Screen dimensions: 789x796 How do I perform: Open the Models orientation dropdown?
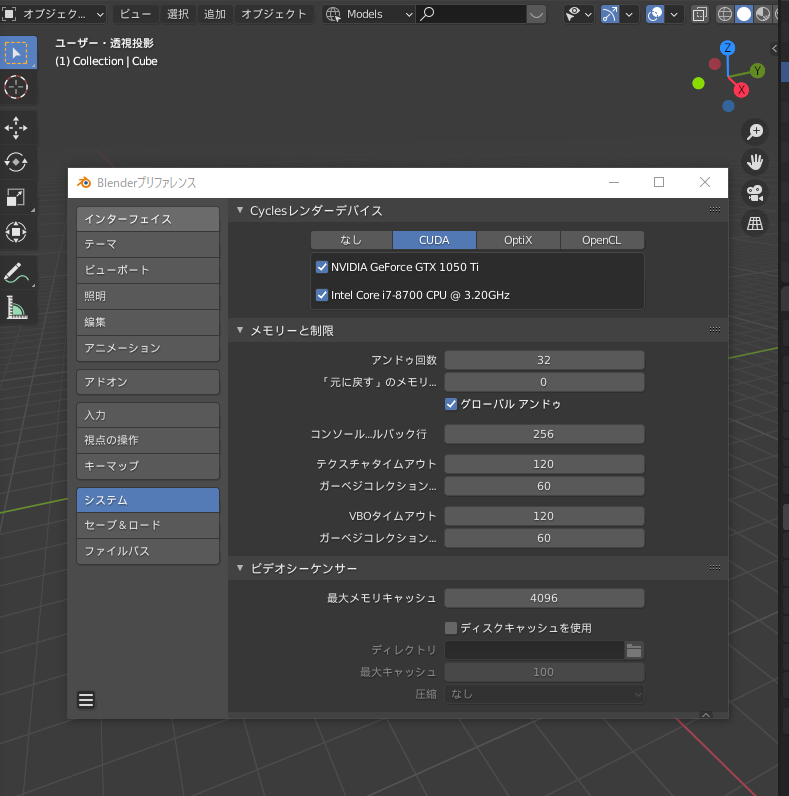(369, 14)
